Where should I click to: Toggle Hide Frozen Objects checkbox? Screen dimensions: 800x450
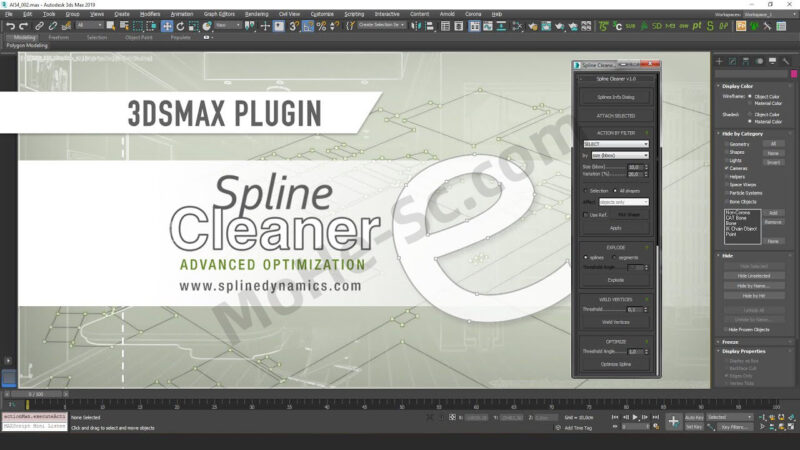[727, 330]
